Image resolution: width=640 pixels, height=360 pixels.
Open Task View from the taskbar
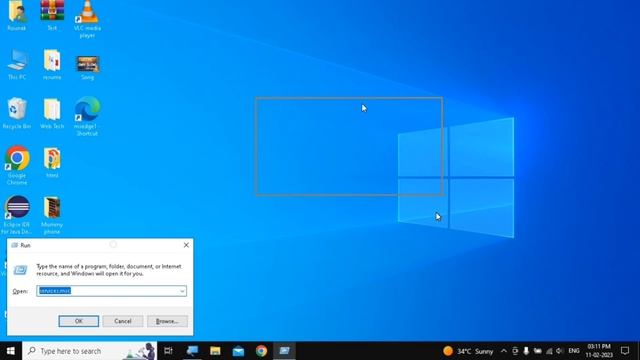pyautogui.click(x=168, y=351)
